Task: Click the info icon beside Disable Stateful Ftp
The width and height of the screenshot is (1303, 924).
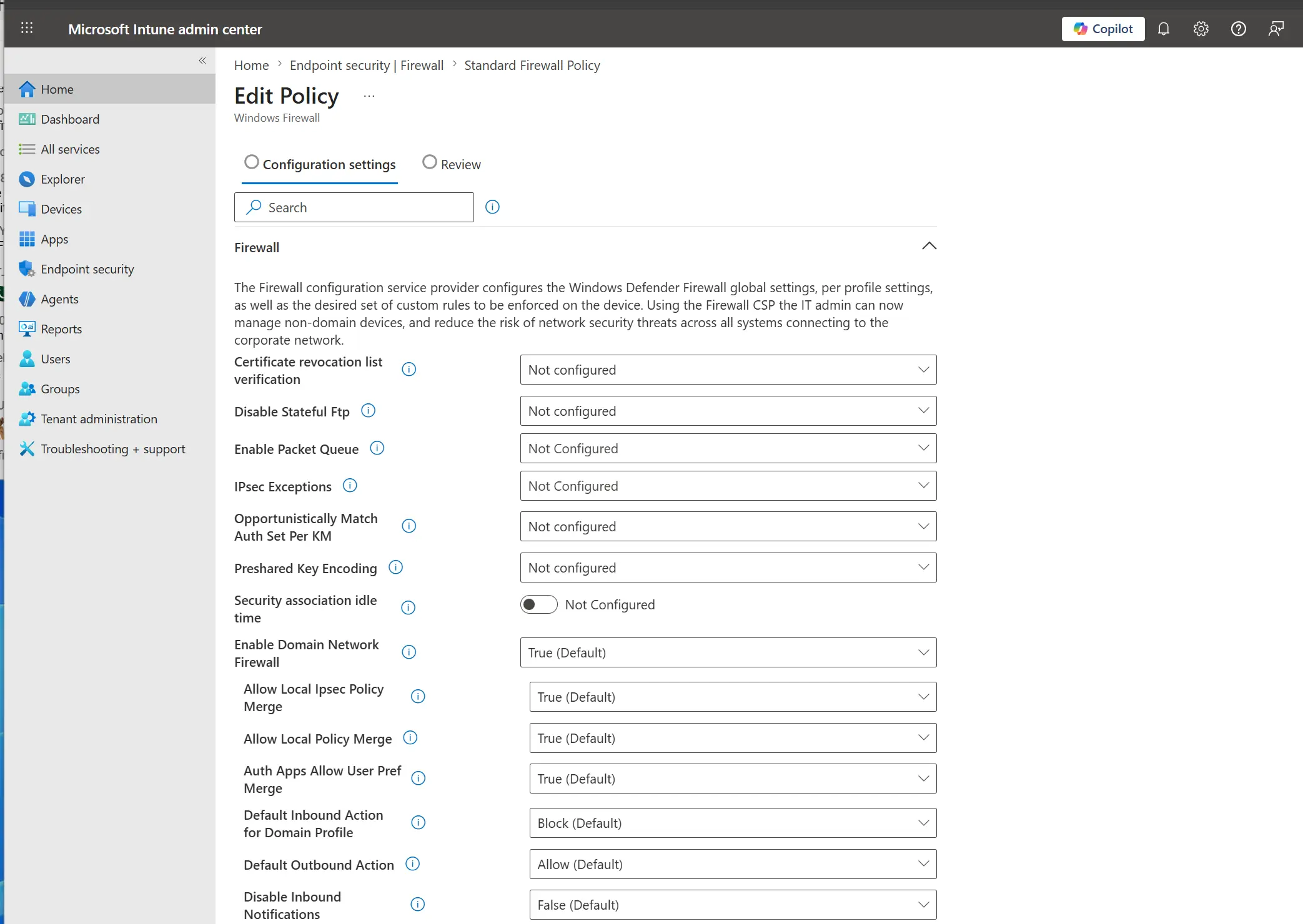Action: click(x=368, y=410)
